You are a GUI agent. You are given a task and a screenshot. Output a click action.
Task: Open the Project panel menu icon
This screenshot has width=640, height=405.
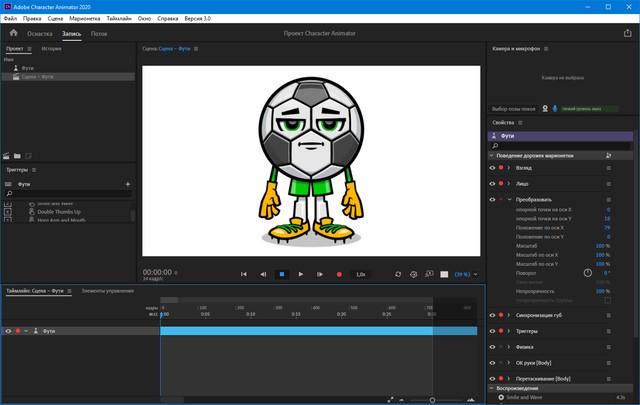point(29,49)
